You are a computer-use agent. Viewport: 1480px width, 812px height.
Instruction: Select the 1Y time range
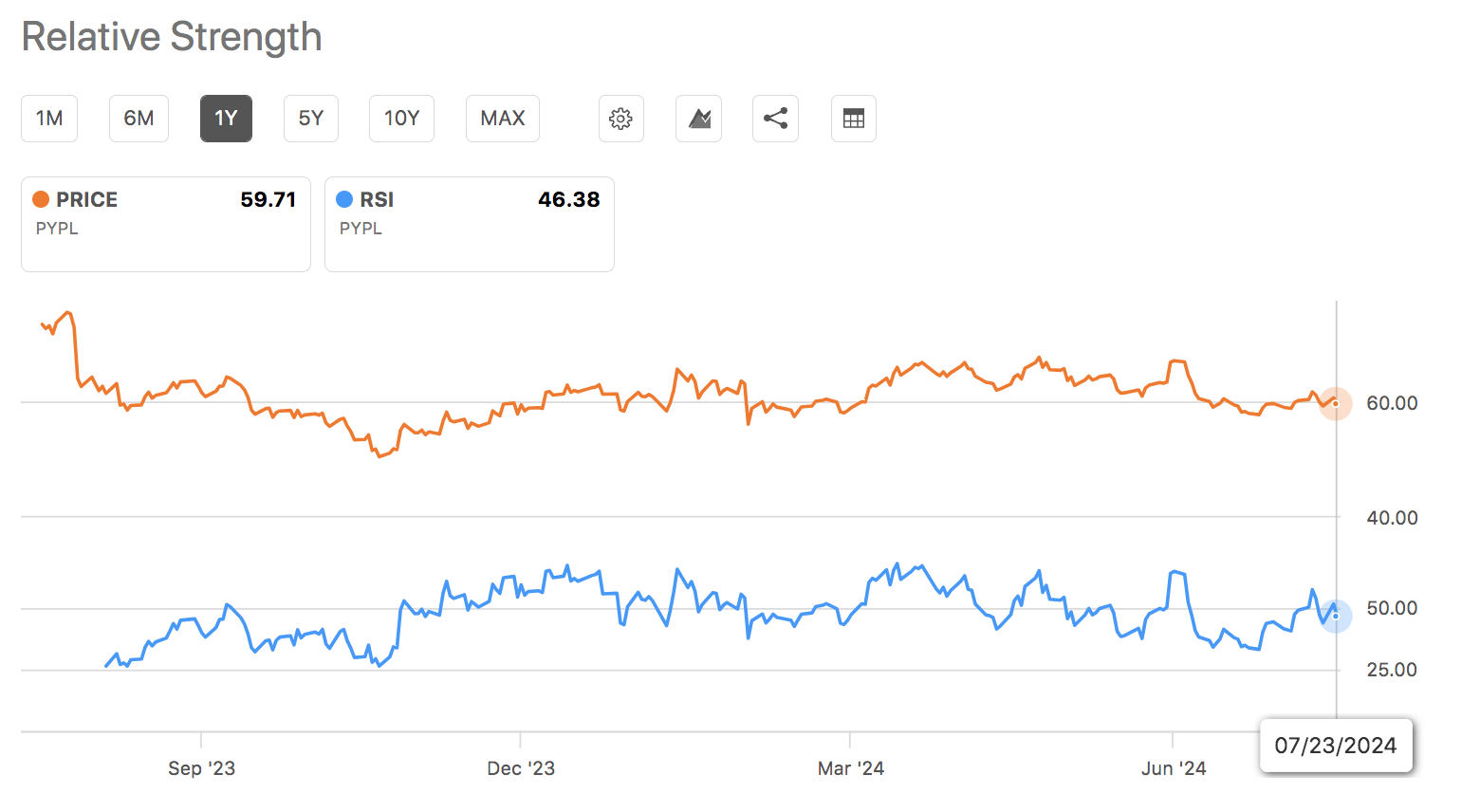[x=226, y=119]
